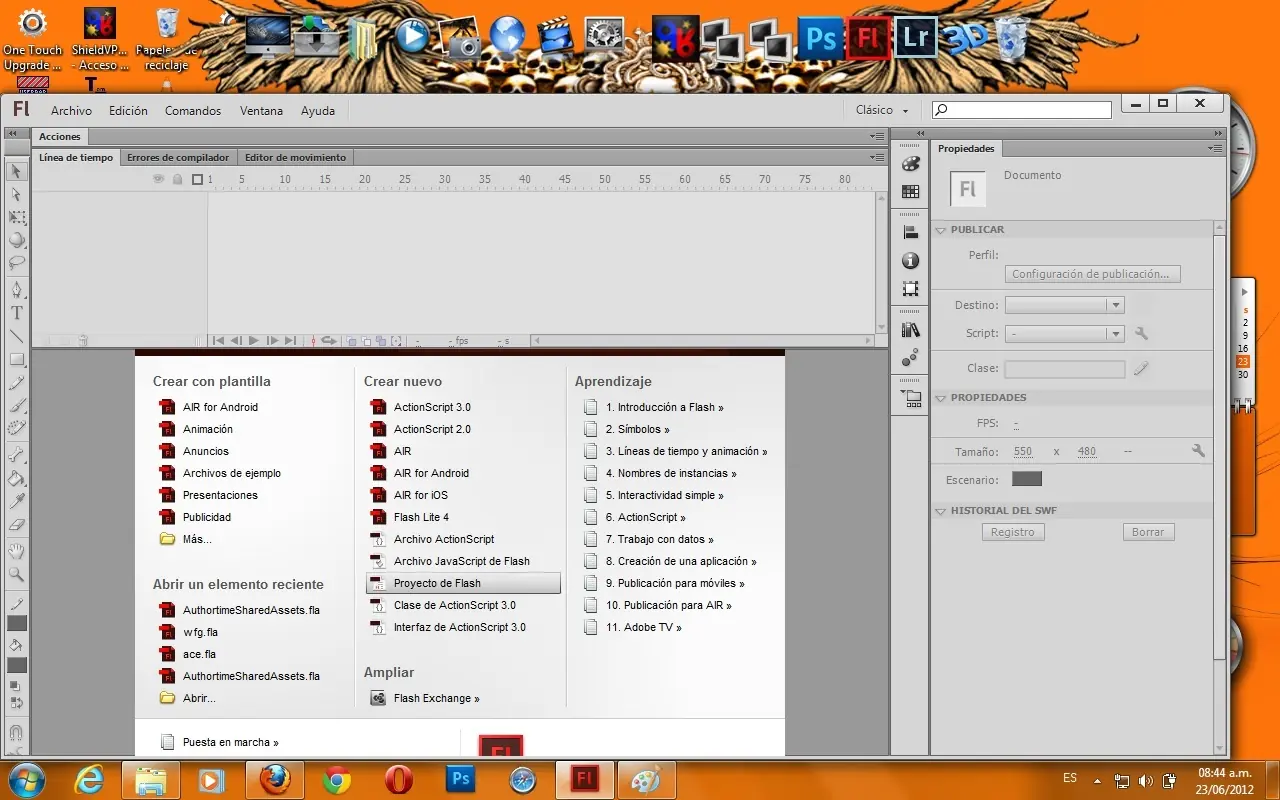
Task: Open the Align panel icon
Action: [910, 233]
